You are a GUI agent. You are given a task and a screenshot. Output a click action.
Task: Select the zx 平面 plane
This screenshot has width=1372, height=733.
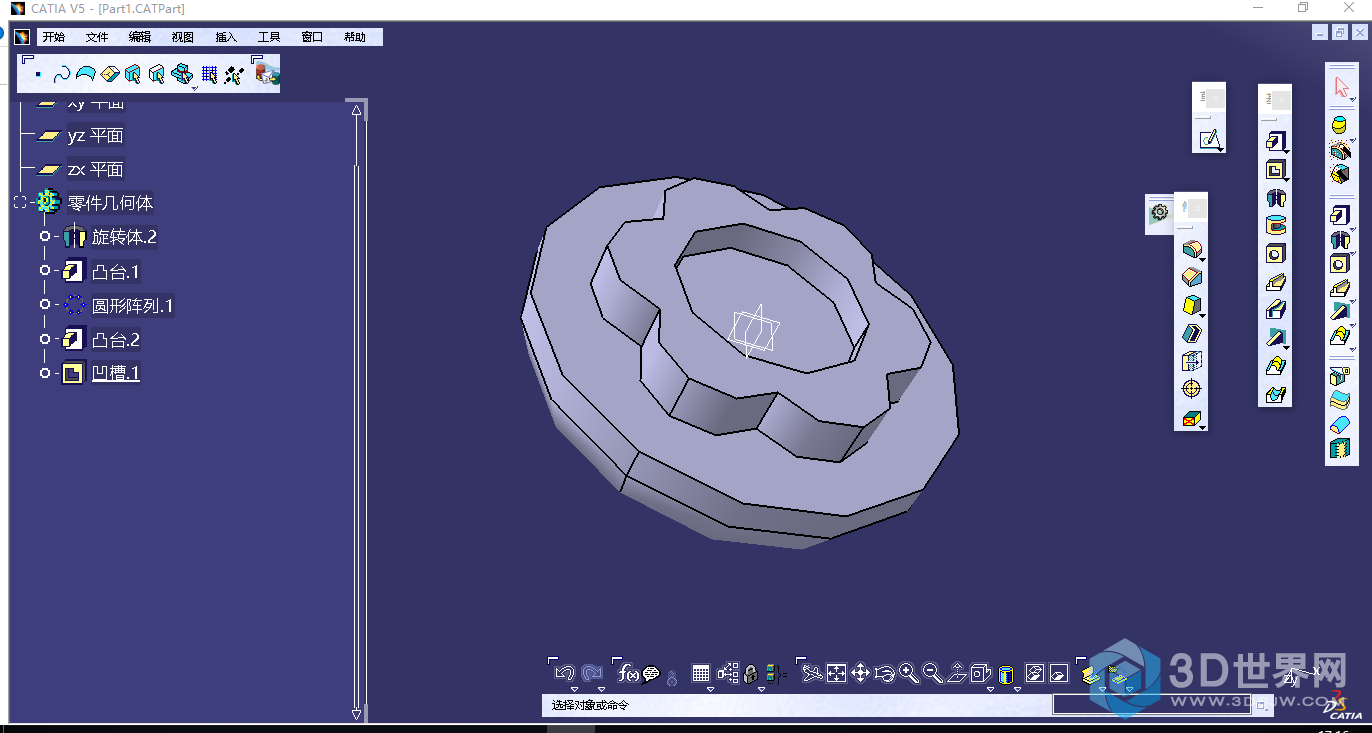(95, 169)
